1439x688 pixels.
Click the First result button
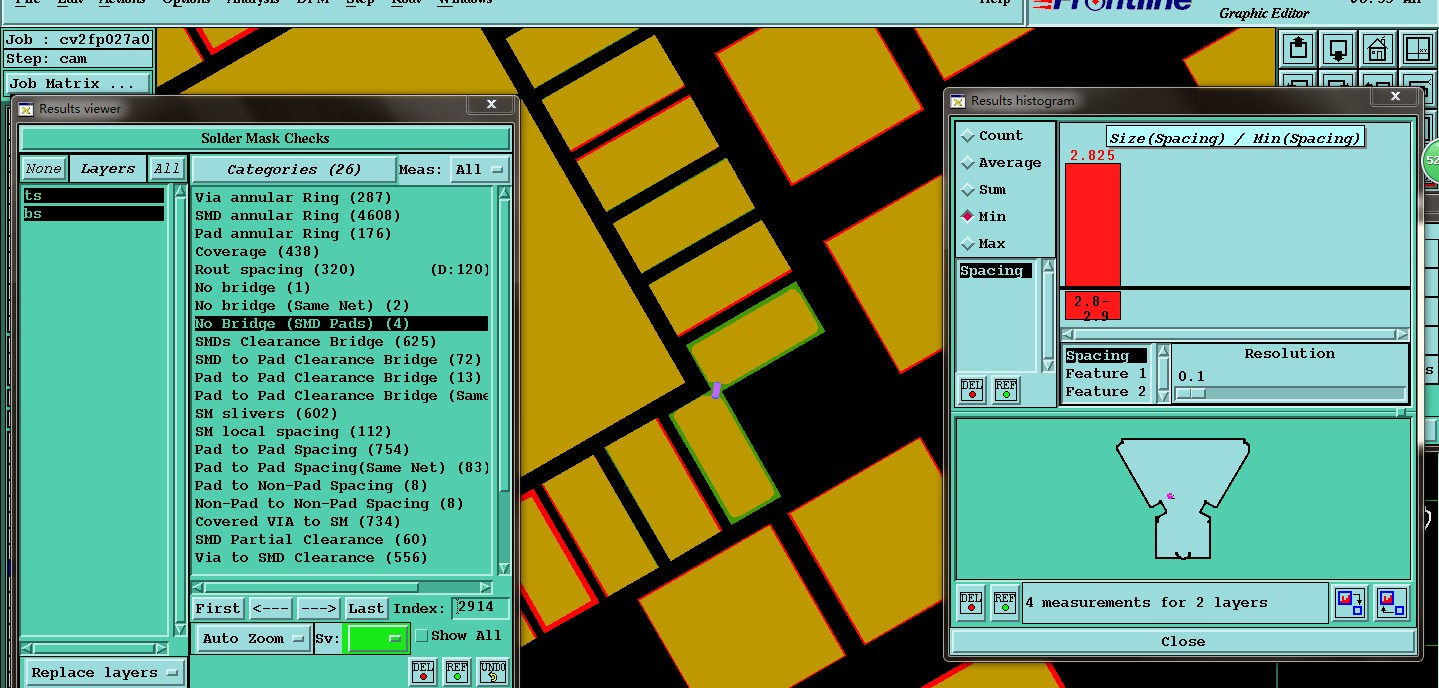tap(218, 608)
